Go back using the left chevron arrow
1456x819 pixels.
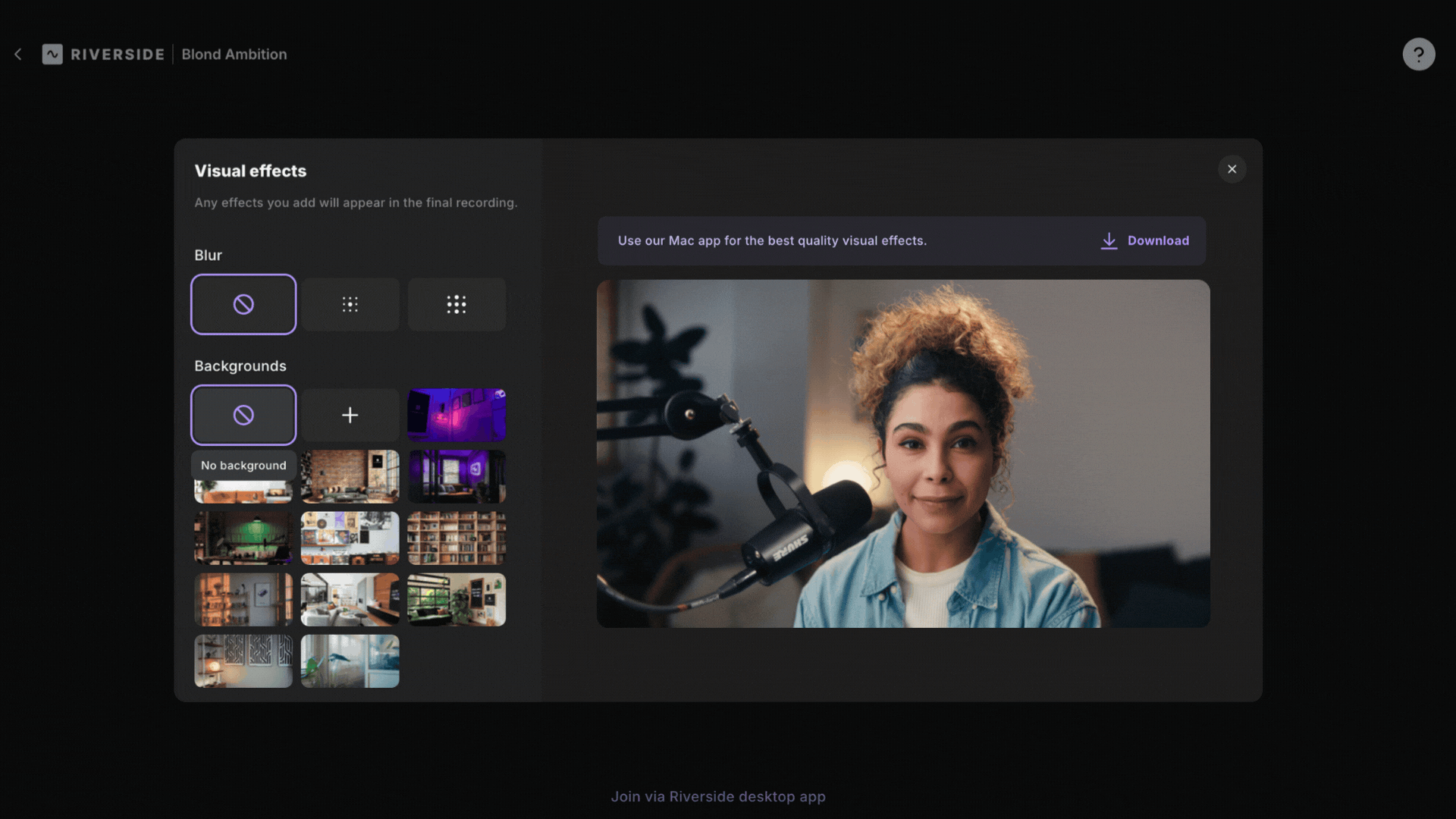tap(18, 55)
